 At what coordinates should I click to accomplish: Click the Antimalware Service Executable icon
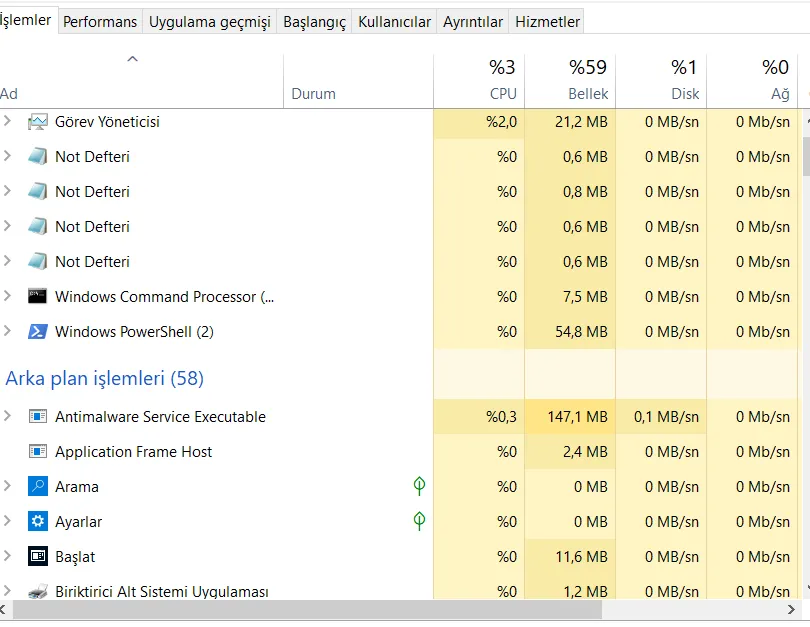click(x=38, y=416)
